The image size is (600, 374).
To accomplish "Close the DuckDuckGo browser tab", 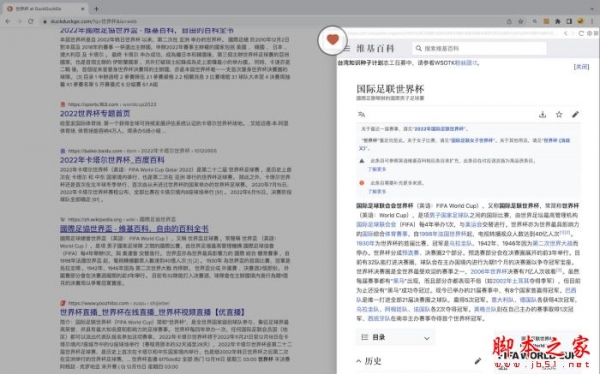I will point(83,8).
